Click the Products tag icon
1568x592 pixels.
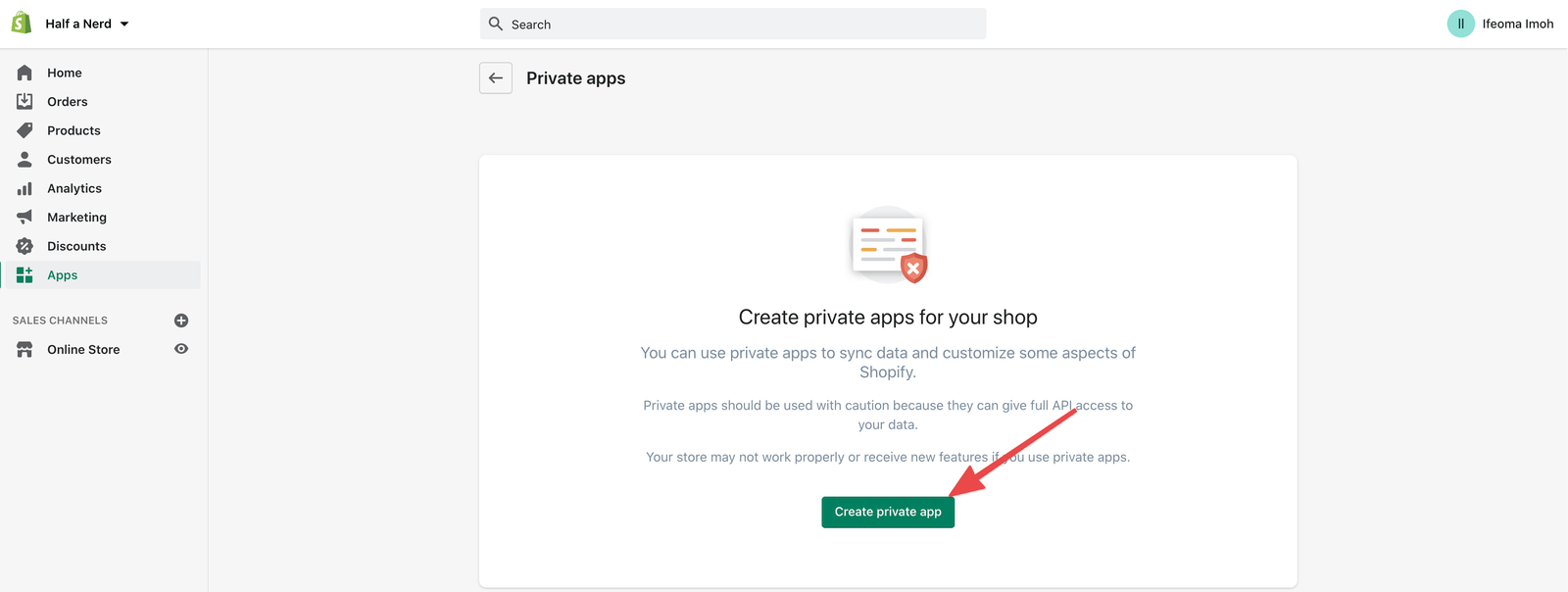(x=24, y=130)
